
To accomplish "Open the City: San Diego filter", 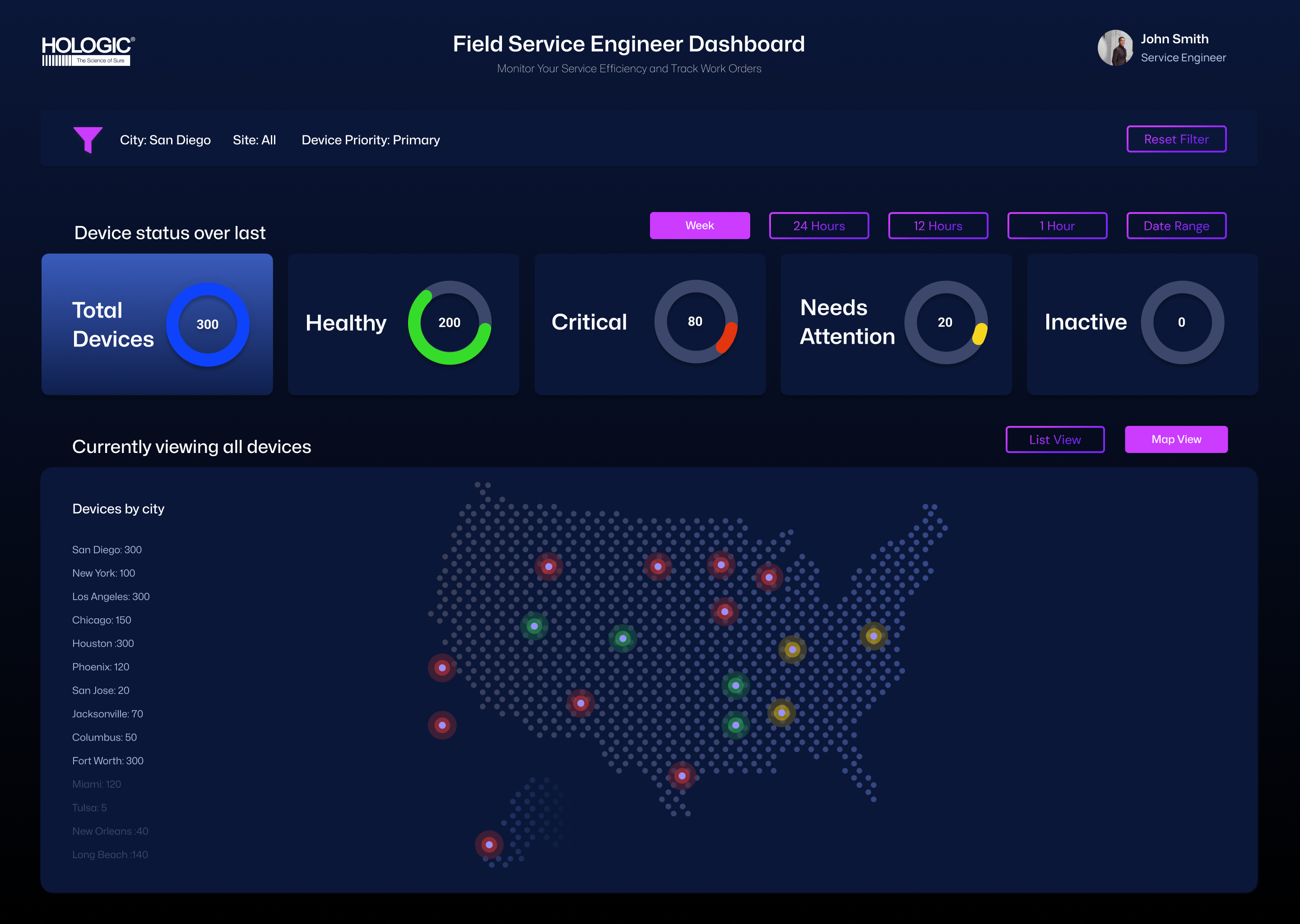I will [x=165, y=140].
